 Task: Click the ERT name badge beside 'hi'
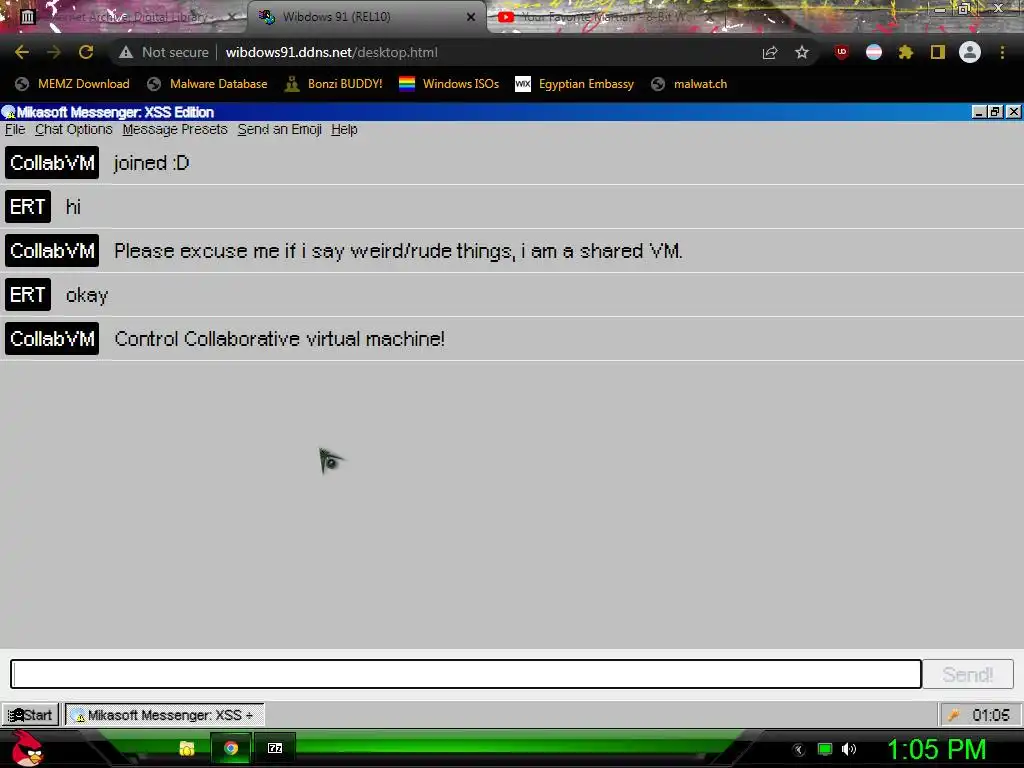point(27,206)
